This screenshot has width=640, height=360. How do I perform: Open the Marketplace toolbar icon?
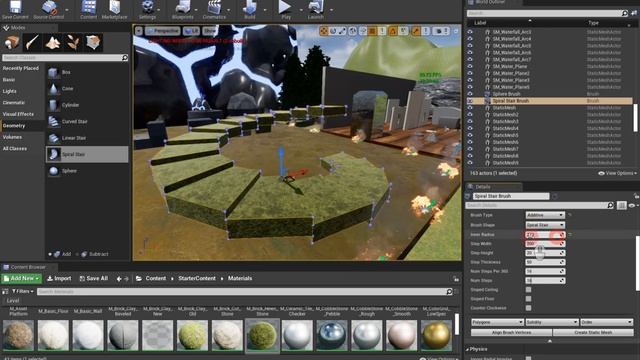tap(114, 9)
